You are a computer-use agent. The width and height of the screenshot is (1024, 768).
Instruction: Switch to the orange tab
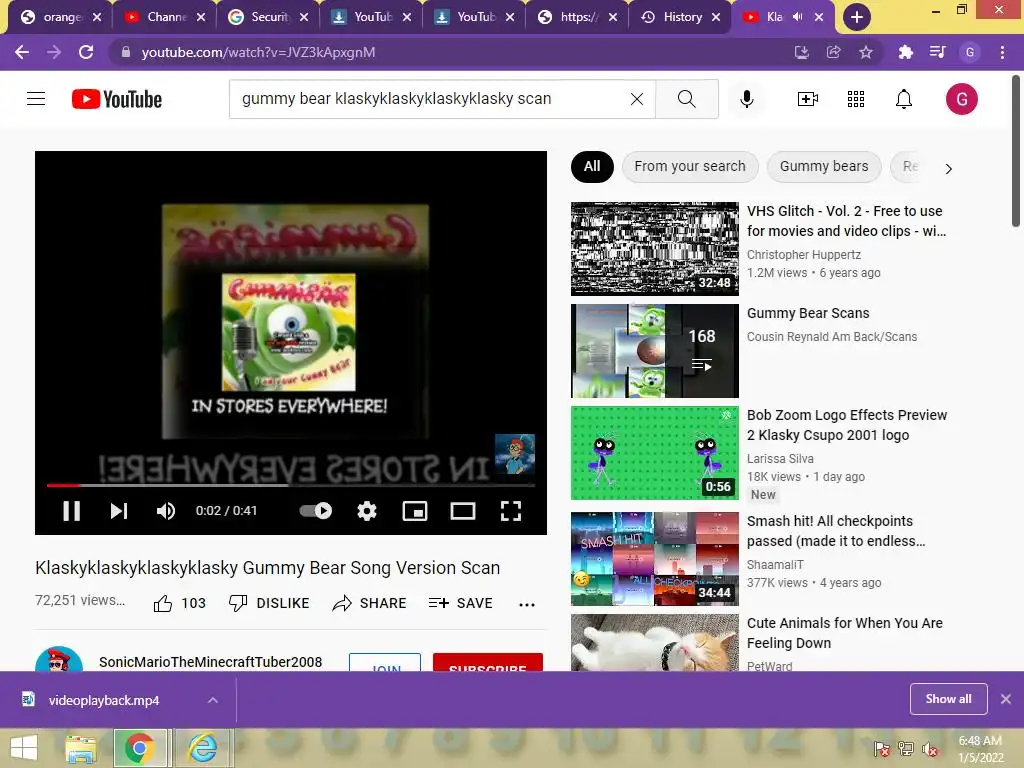61,17
